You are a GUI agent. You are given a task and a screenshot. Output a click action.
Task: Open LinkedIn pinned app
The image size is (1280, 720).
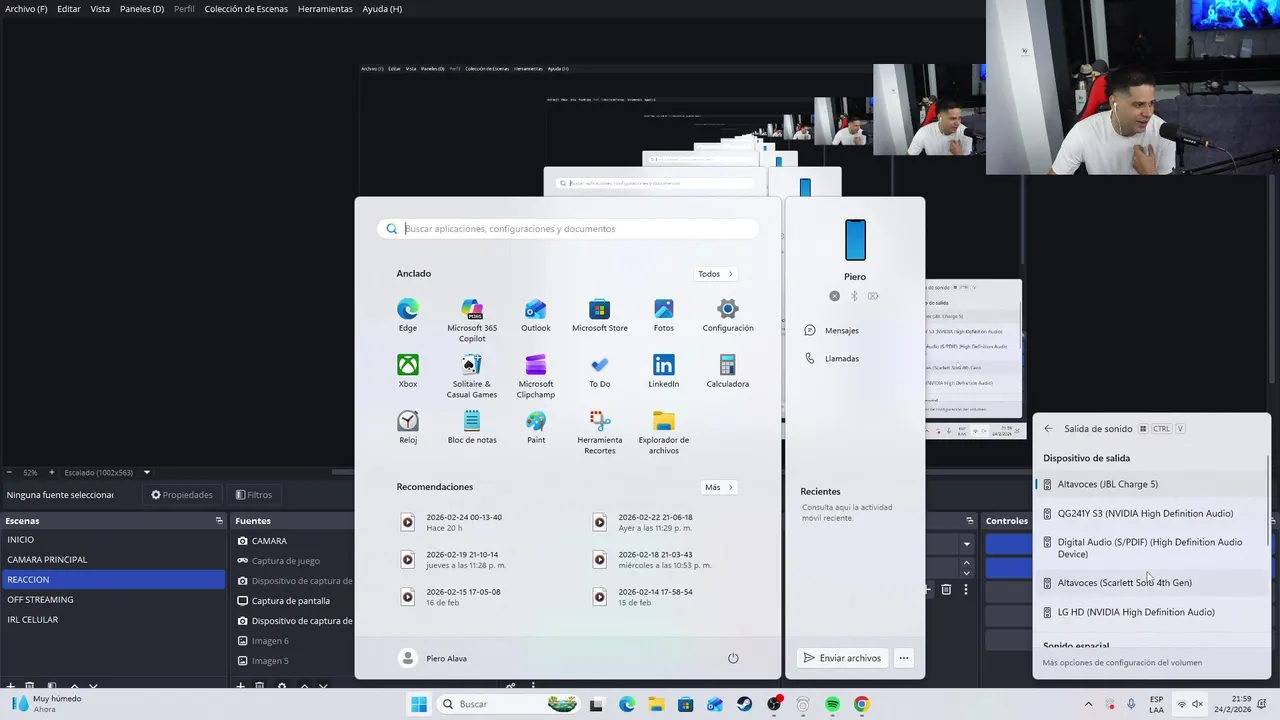point(663,370)
